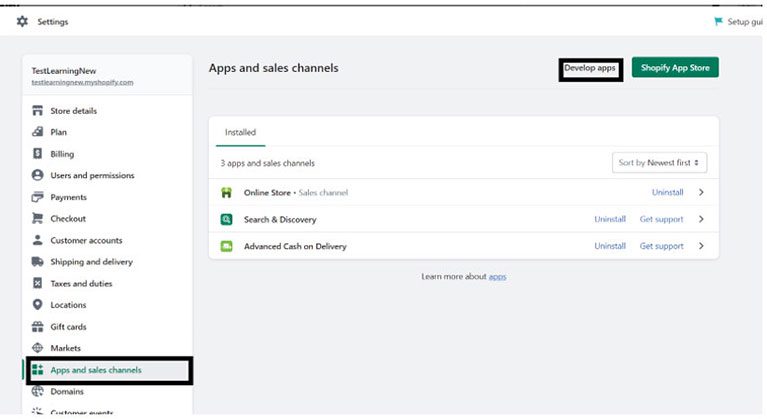Click the Develop apps button
The image size is (767, 419).
(590, 68)
